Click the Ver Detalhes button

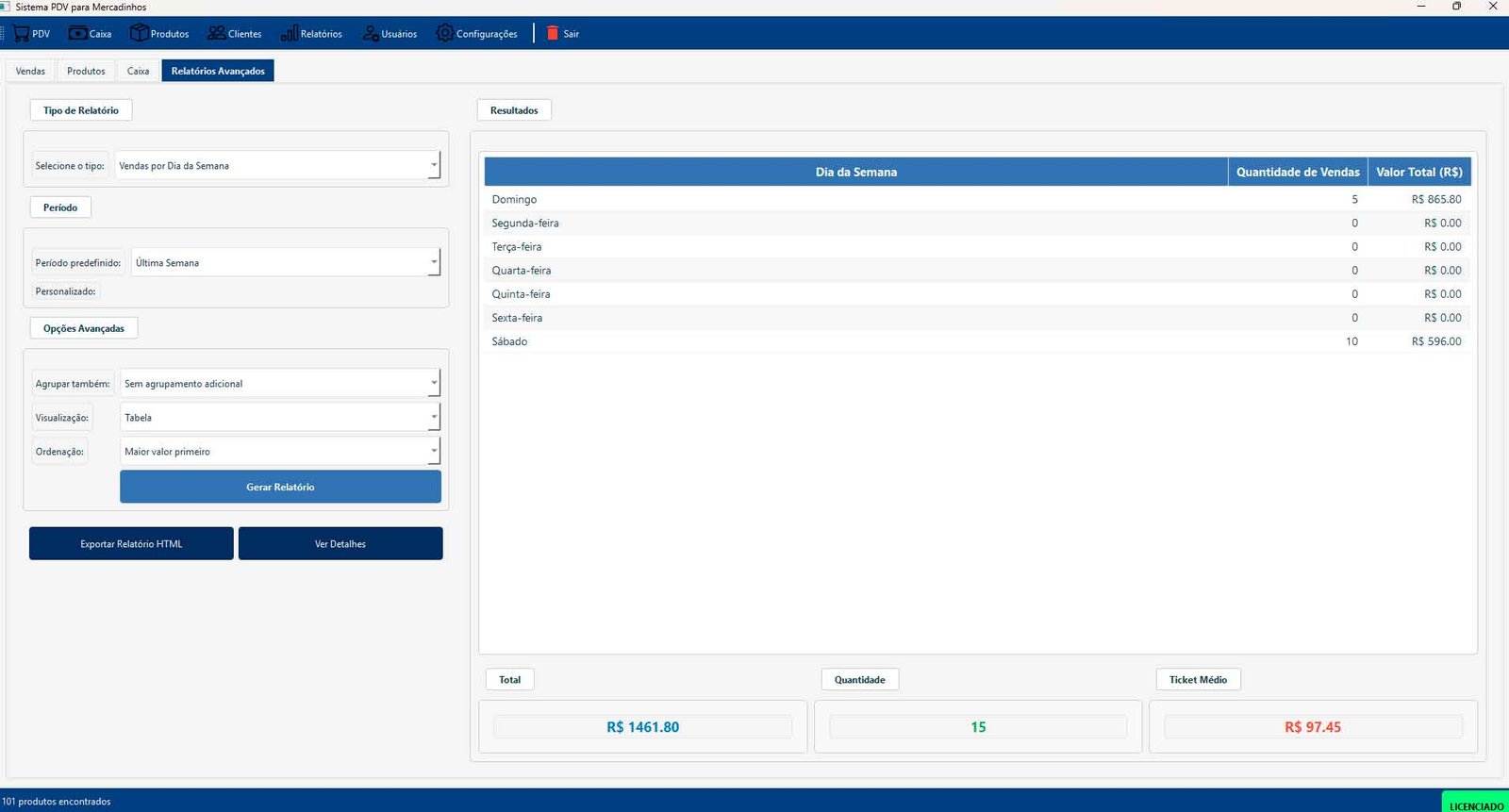coord(340,543)
